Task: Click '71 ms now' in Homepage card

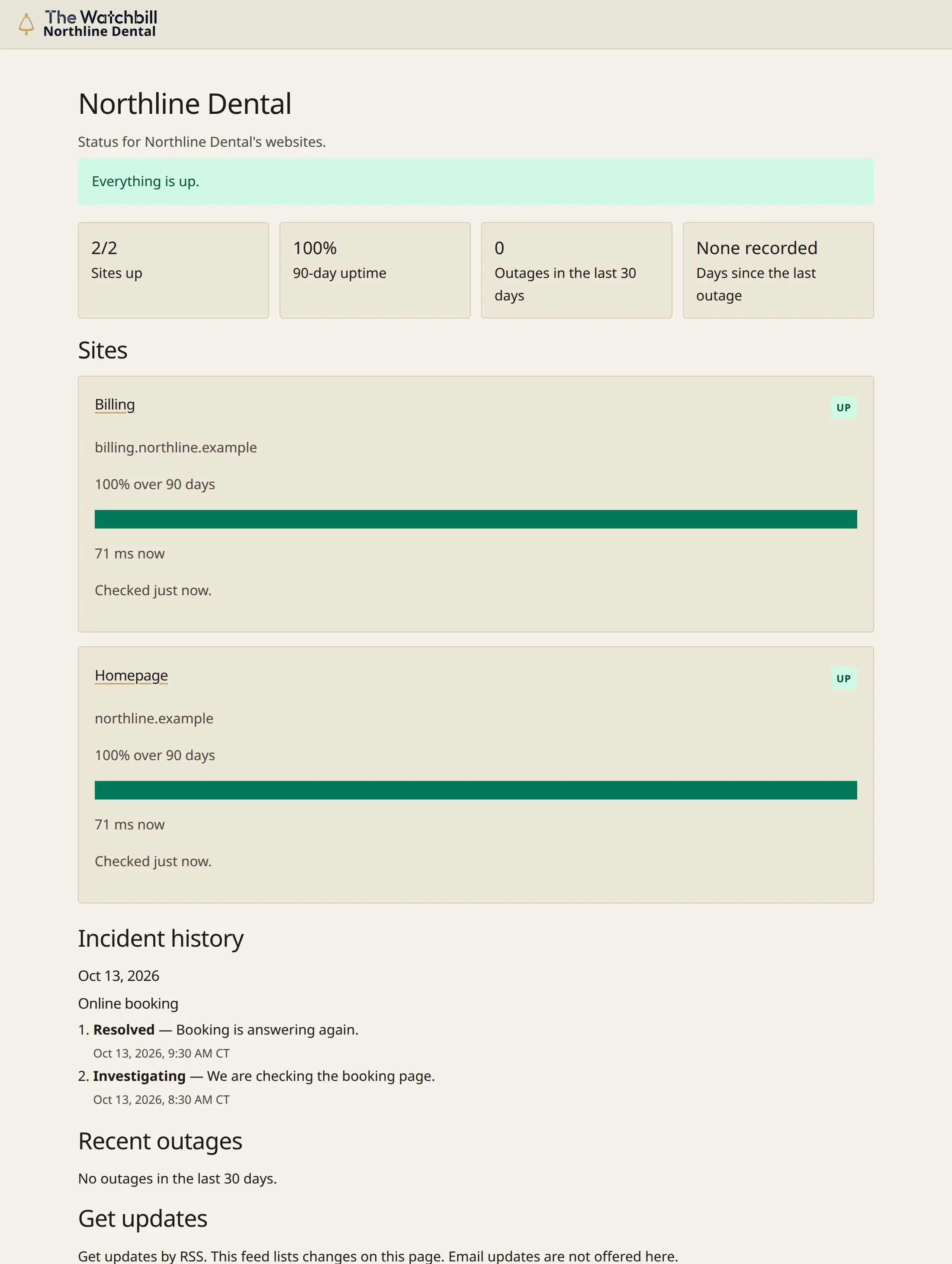Action: tap(130, 825)
